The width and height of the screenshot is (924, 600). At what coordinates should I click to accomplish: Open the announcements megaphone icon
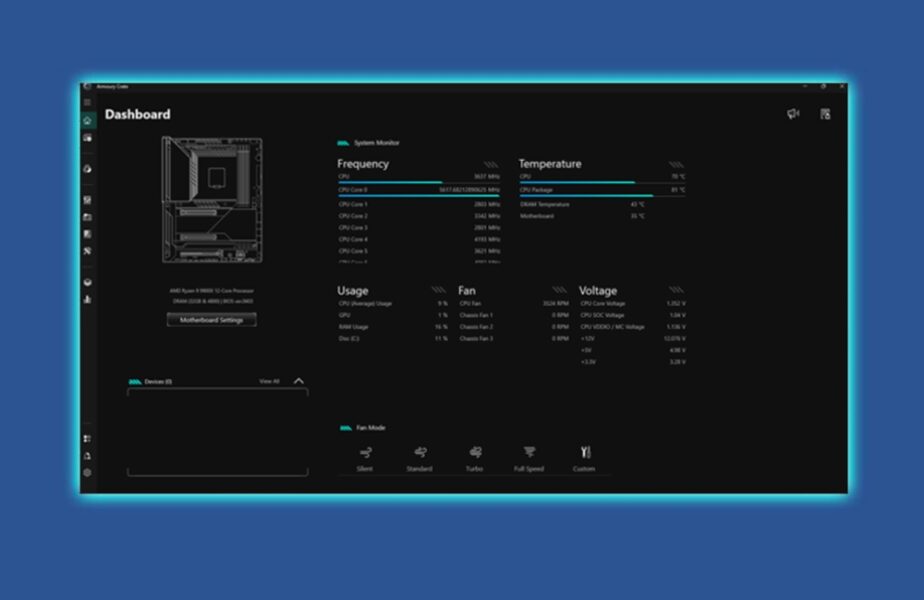click(793, 114)
